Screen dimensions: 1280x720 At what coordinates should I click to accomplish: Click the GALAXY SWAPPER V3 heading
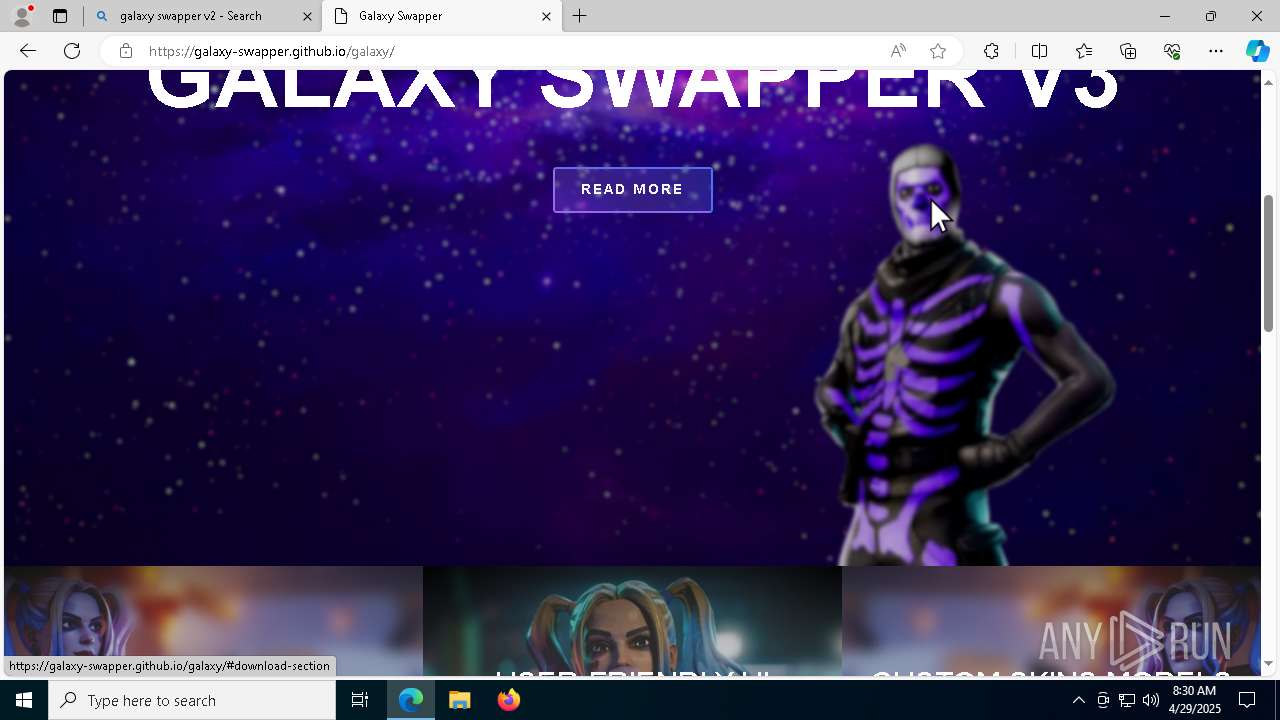point(632,88)
